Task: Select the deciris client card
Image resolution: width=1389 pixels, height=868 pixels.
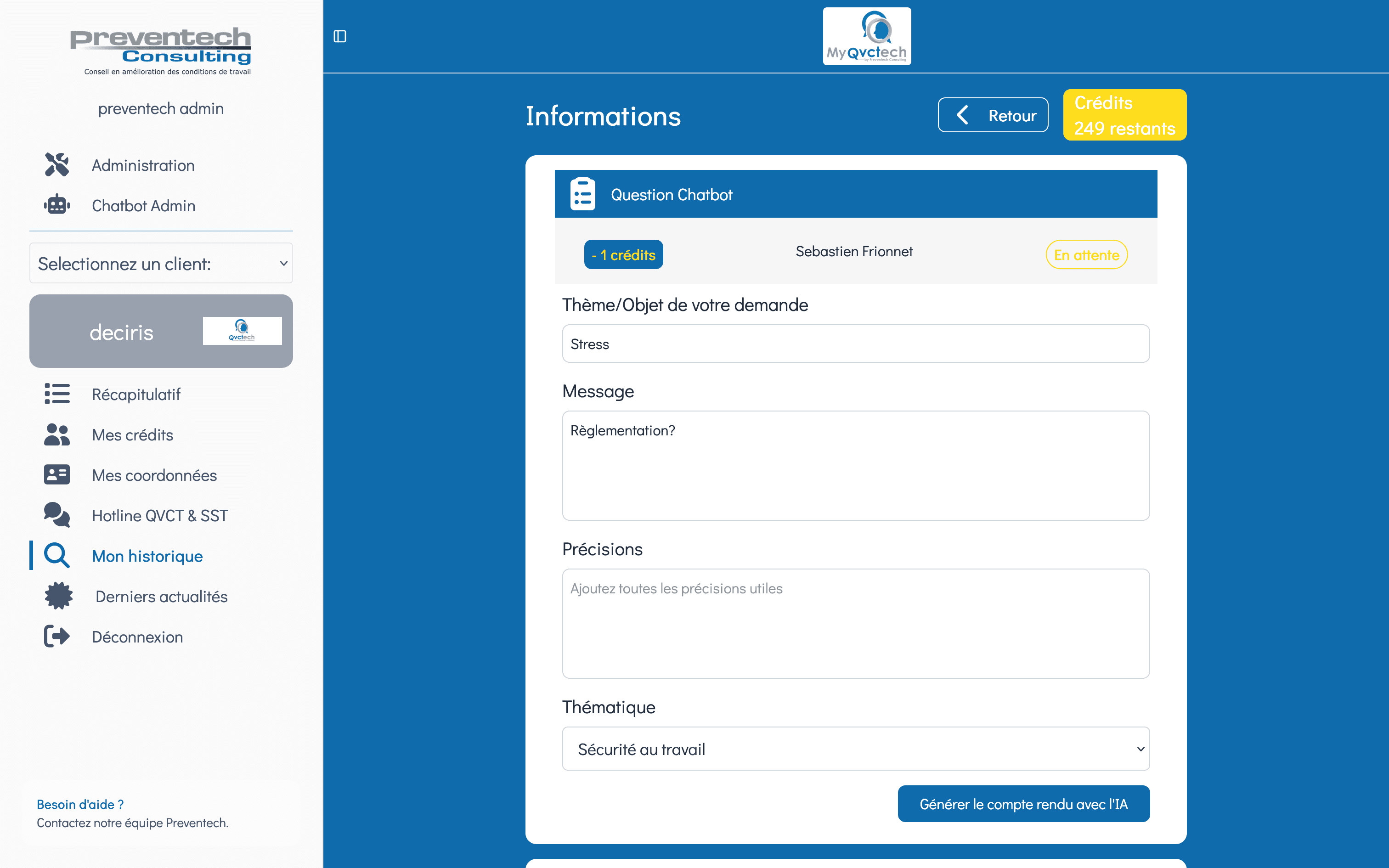Action: (161, 331)
